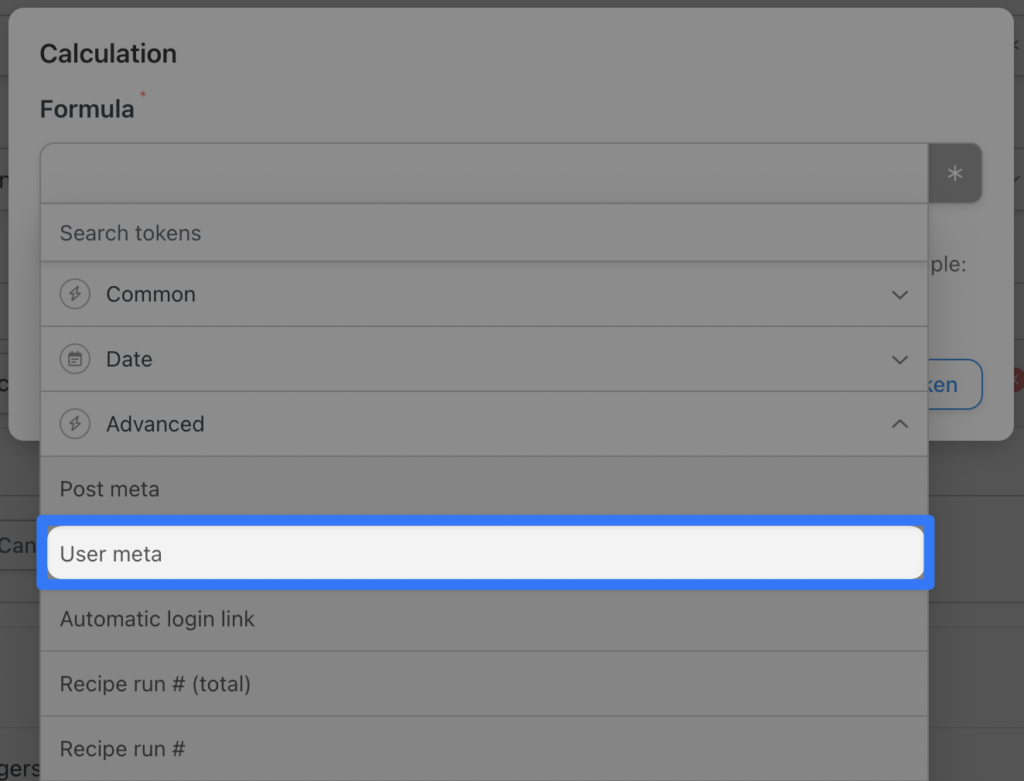Screen dimensions: 1024x781
Task: Click the lightning bolt icon beside Advanced
Action: [75, 423]
